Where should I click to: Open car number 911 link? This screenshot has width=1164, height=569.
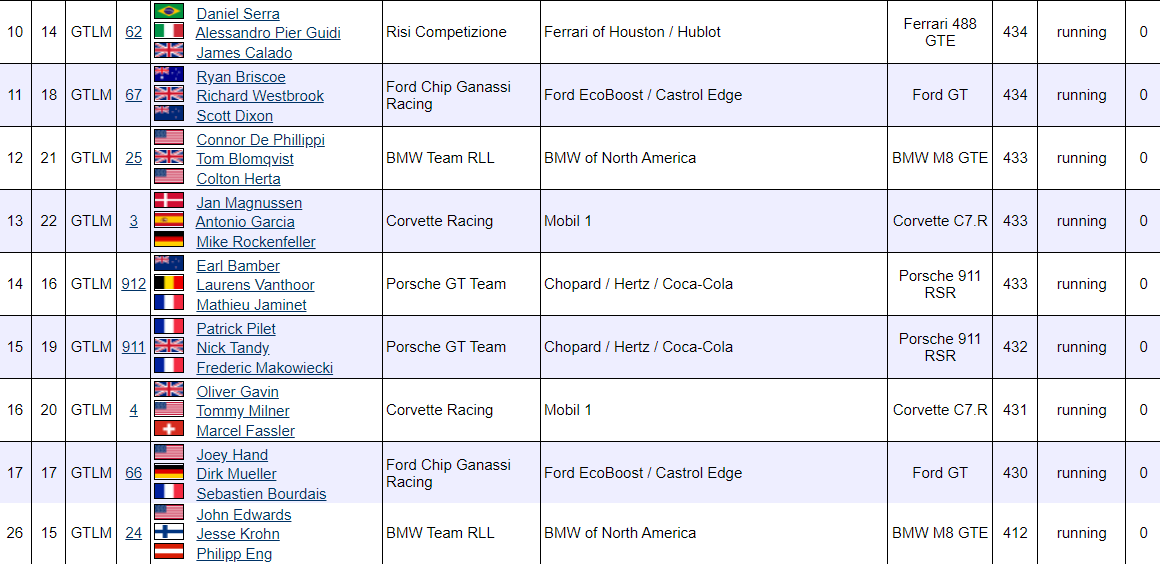pos(134,347)
